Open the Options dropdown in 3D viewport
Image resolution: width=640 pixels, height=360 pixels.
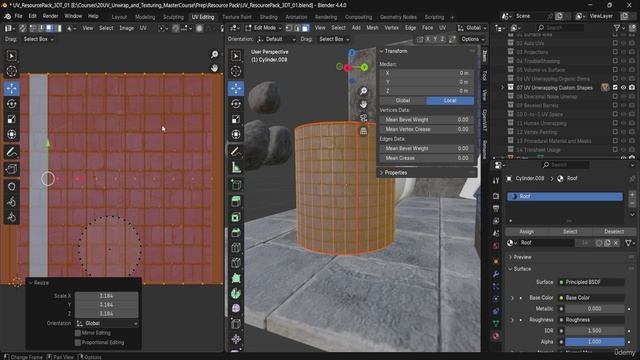pyautogui.click(x=473, y=39)
